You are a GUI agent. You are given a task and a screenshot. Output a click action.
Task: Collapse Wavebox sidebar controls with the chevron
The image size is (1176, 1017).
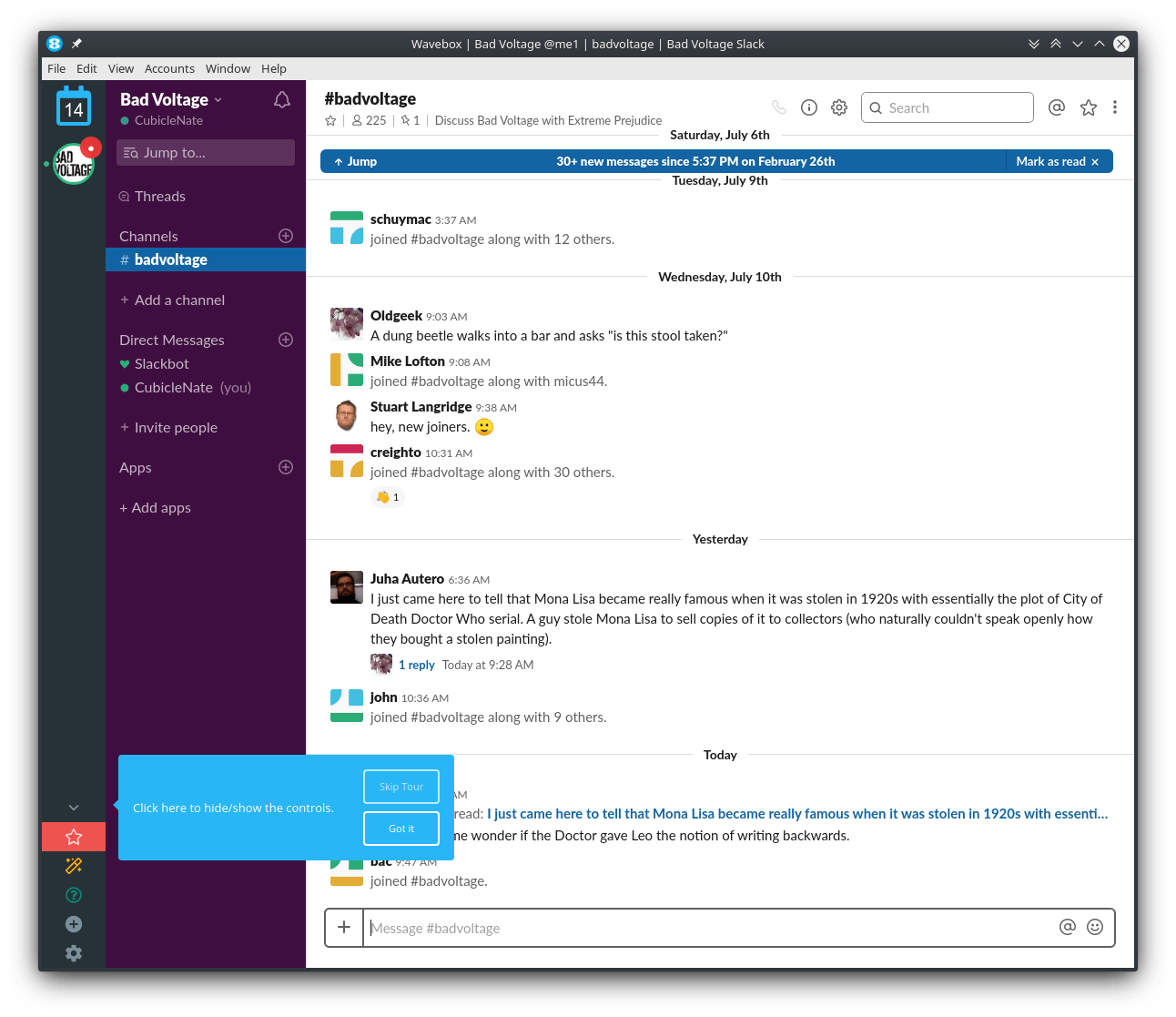pyautogui.click(x=74, y=808)
